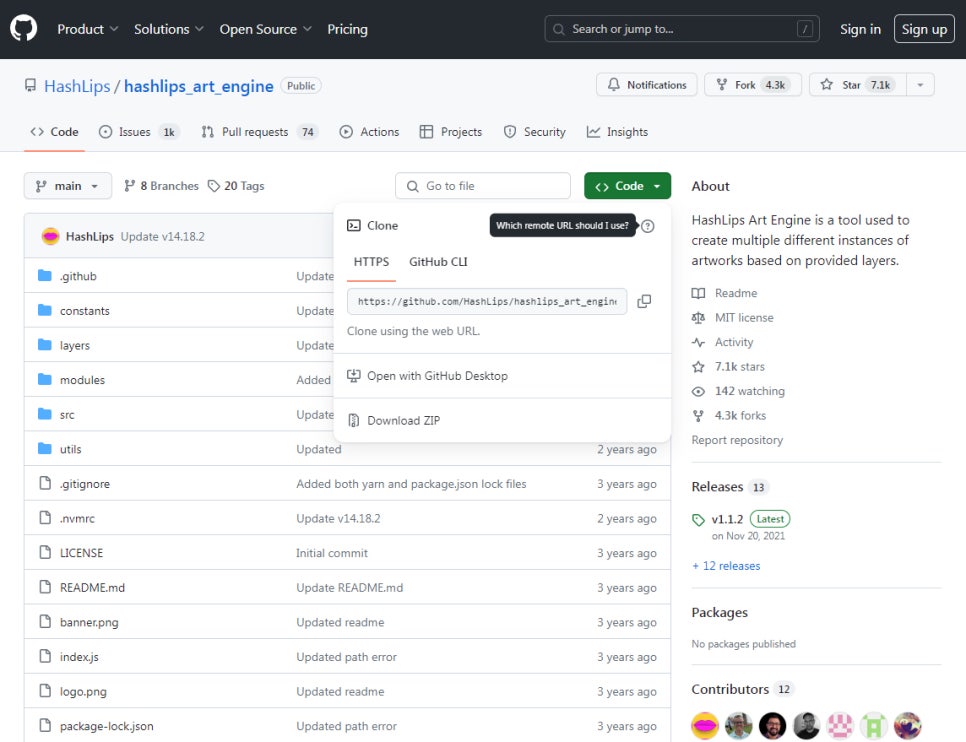Open the main branch selector dropdown
The image size is (966, 742).
(x=68, y=186)
